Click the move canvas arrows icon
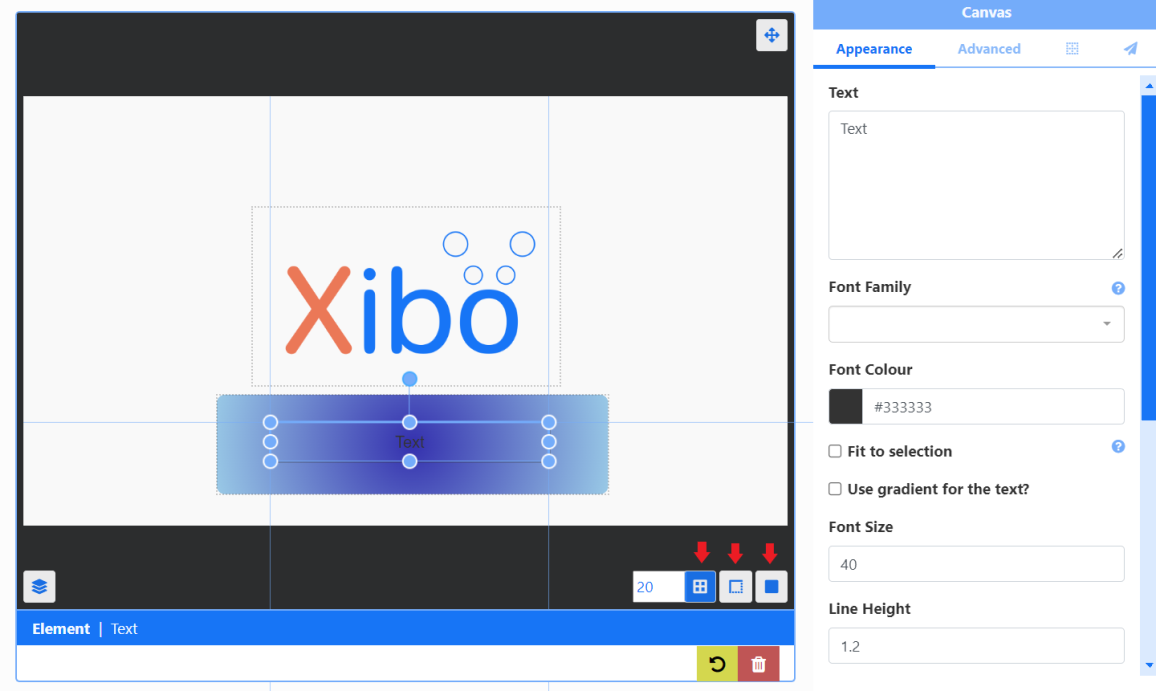 (x=771, y=35)
